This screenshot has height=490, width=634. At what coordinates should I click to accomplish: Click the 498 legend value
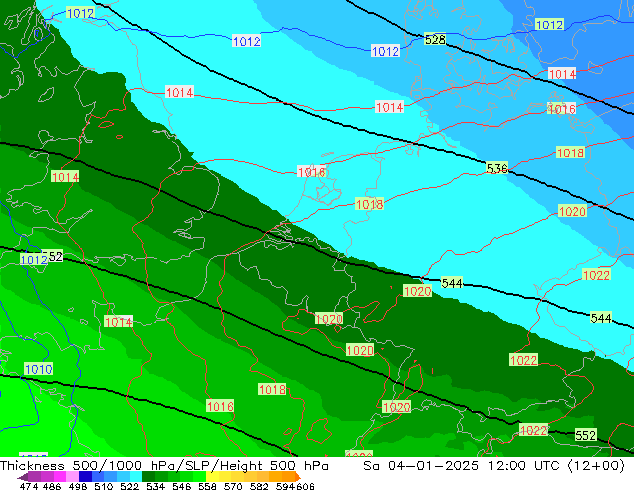(x=78, y=486)
